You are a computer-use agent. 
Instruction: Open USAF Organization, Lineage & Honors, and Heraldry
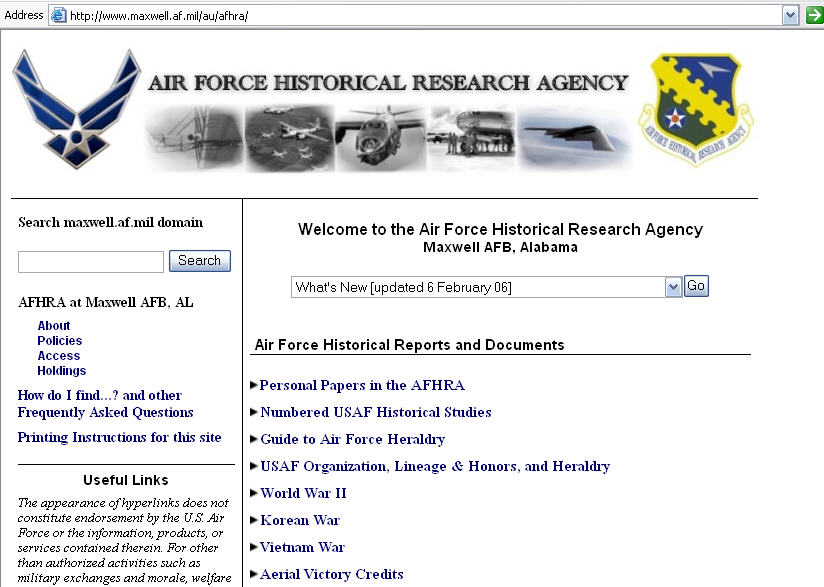coord(435,466)
